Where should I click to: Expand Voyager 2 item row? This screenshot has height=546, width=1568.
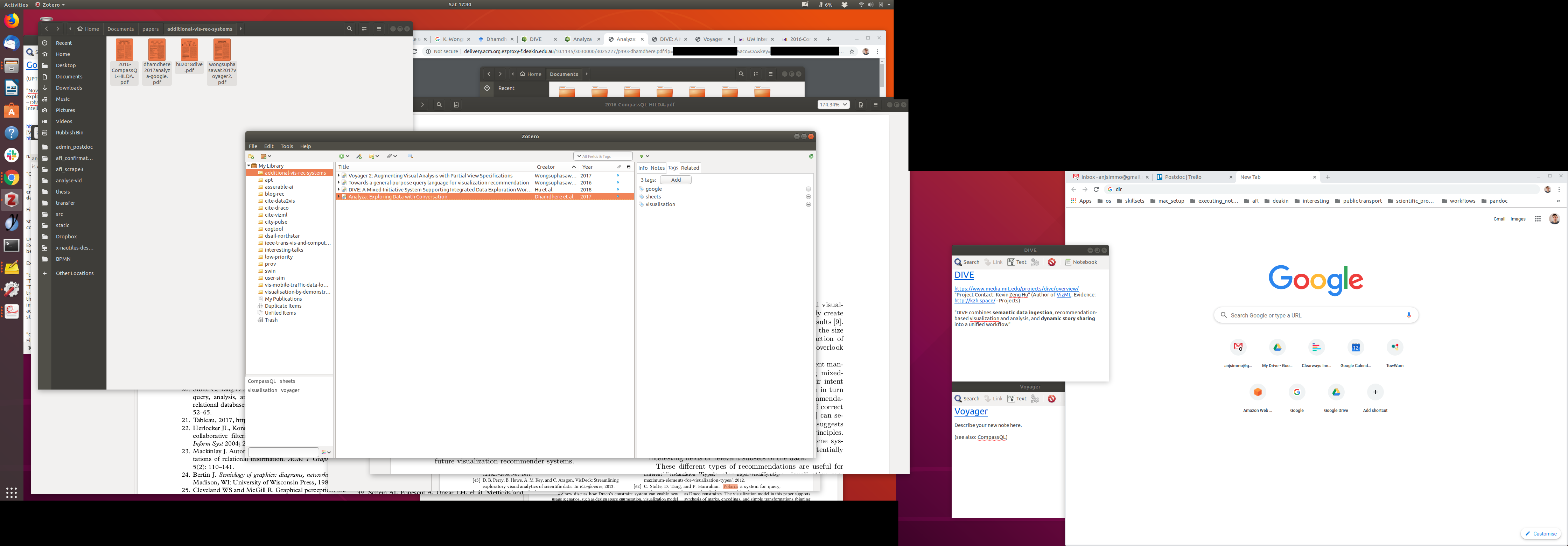(x=338, y=176)
